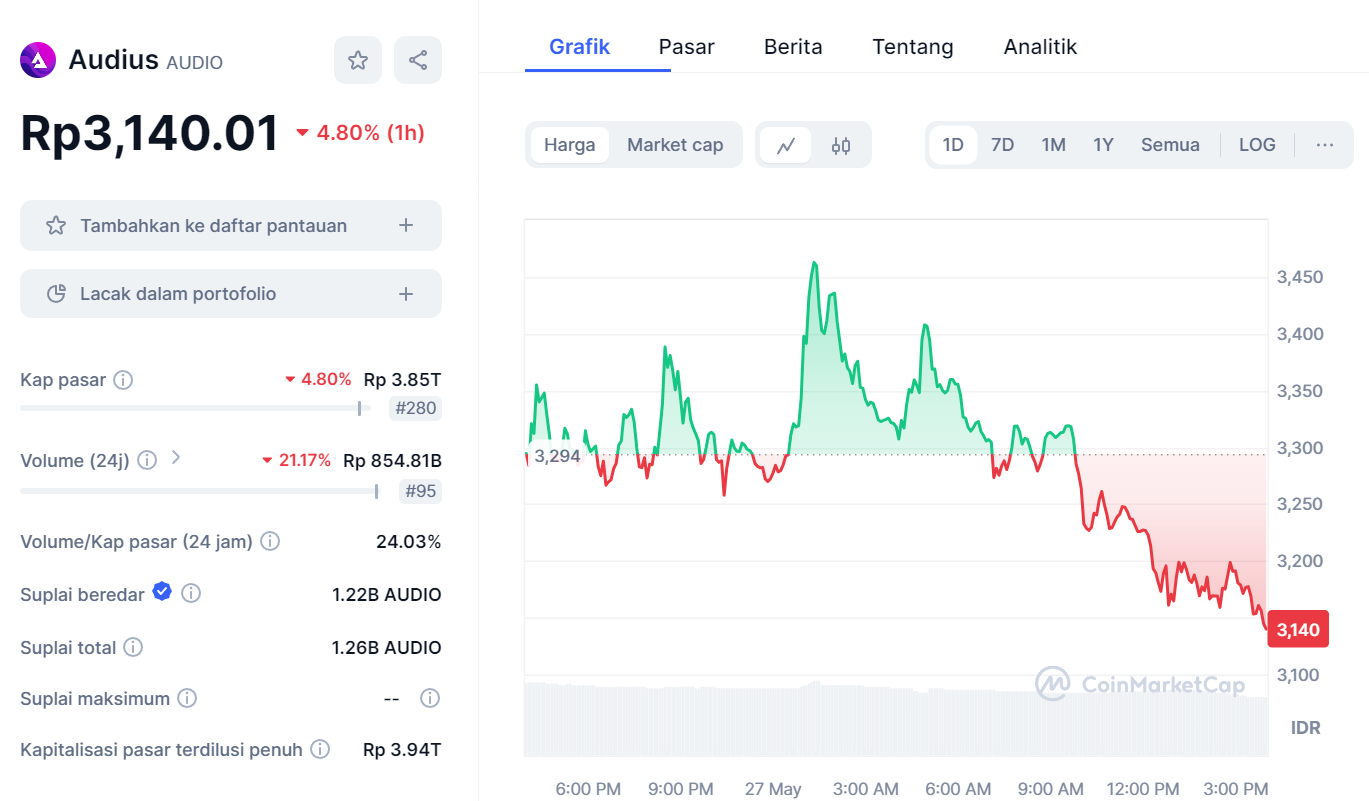Set chart range to 1Y
Image resolution: width=1369 pixels, height=801 pixels.
point(1103,145)
